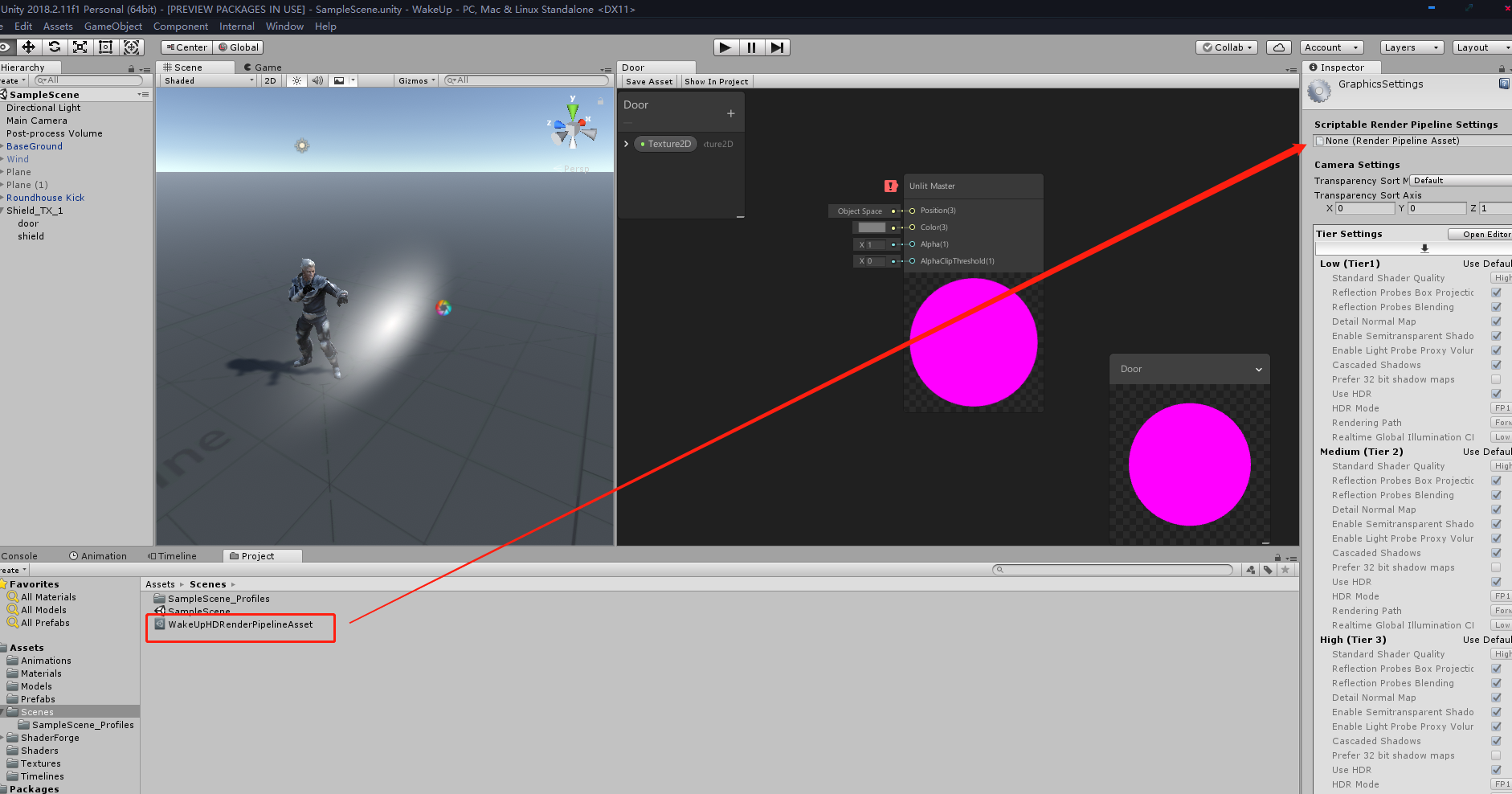1512x794 pixels.
Task: Open Project panel options menu
Action: click(x=1291, y=558)
